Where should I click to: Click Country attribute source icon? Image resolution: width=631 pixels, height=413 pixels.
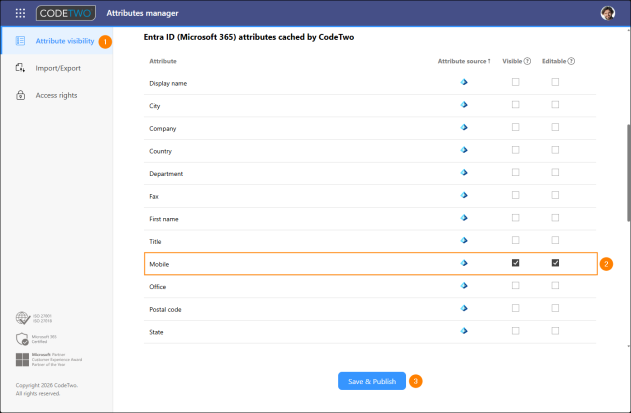464,150
